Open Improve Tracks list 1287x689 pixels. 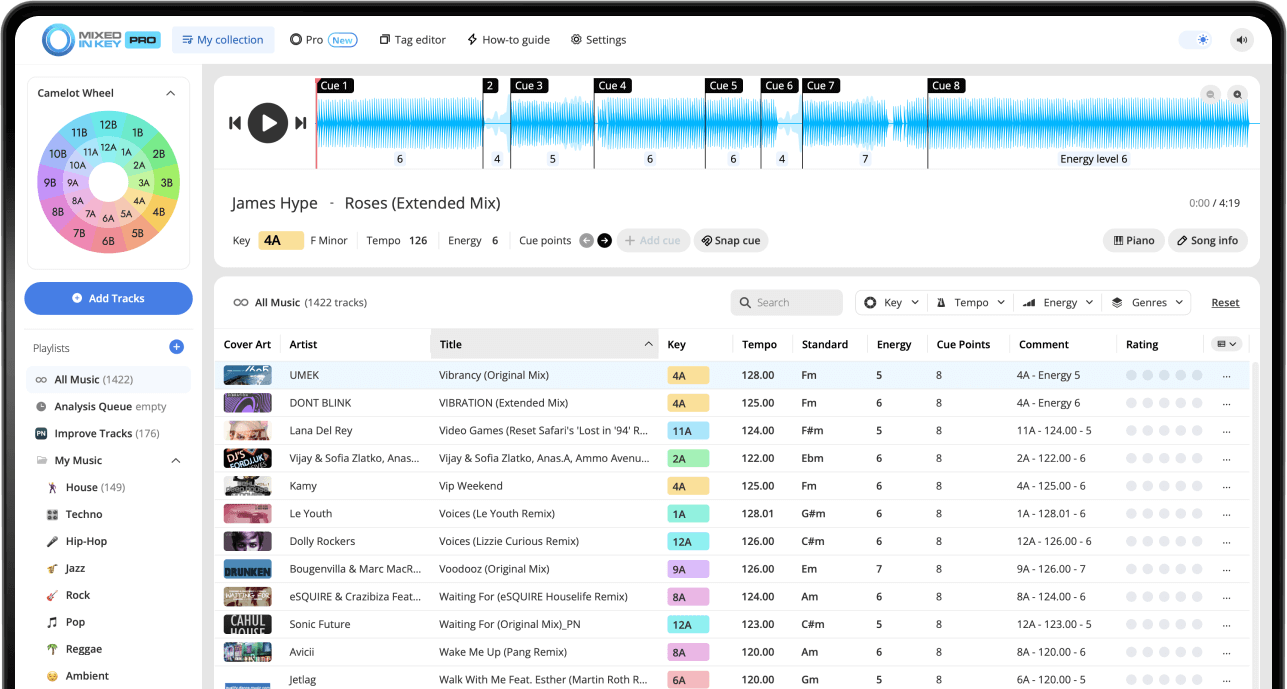point(108,433)
